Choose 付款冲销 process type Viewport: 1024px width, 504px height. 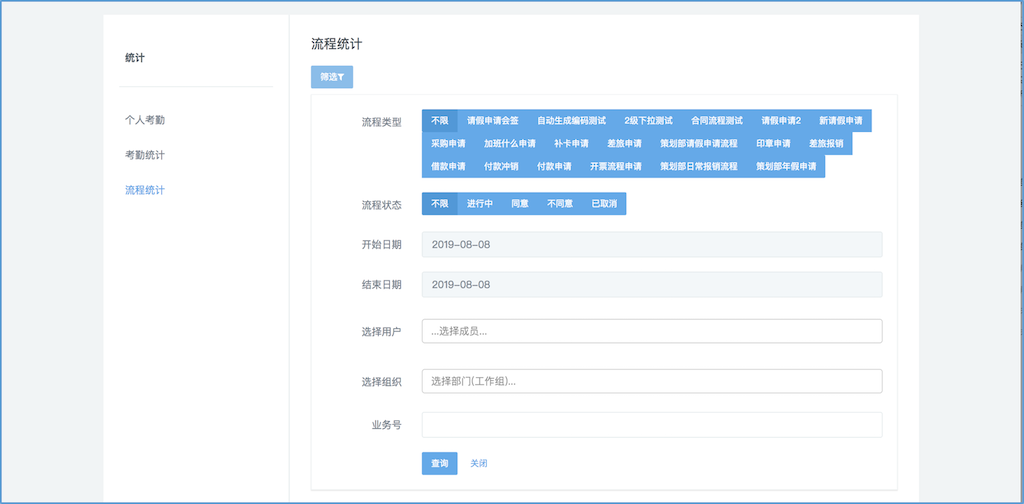tap(501, 166)
